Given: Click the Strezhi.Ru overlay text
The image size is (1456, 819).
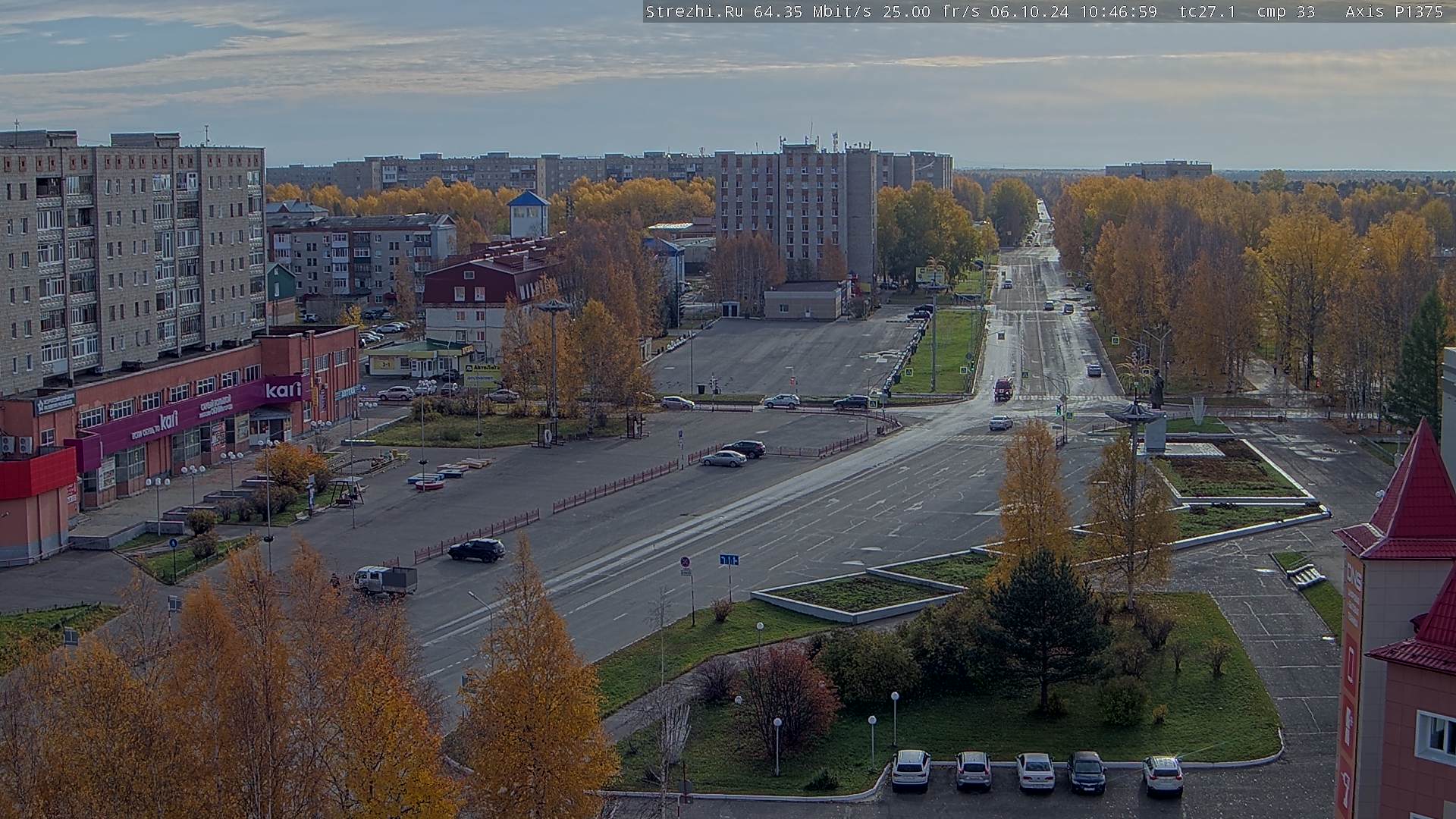Looking at the screenshot, I should click(694, 11).
